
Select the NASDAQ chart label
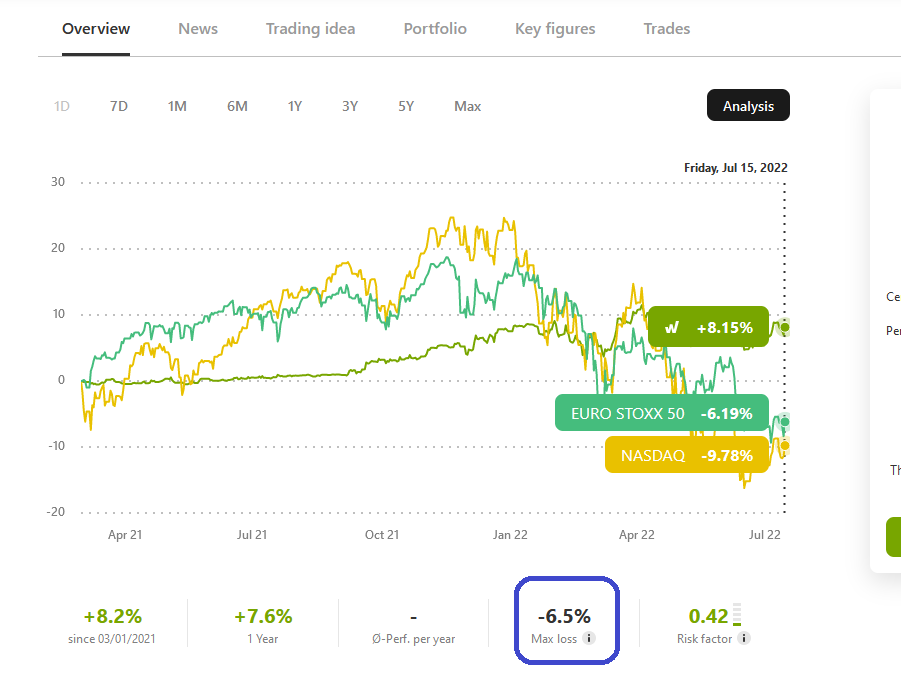click(686, 455)
